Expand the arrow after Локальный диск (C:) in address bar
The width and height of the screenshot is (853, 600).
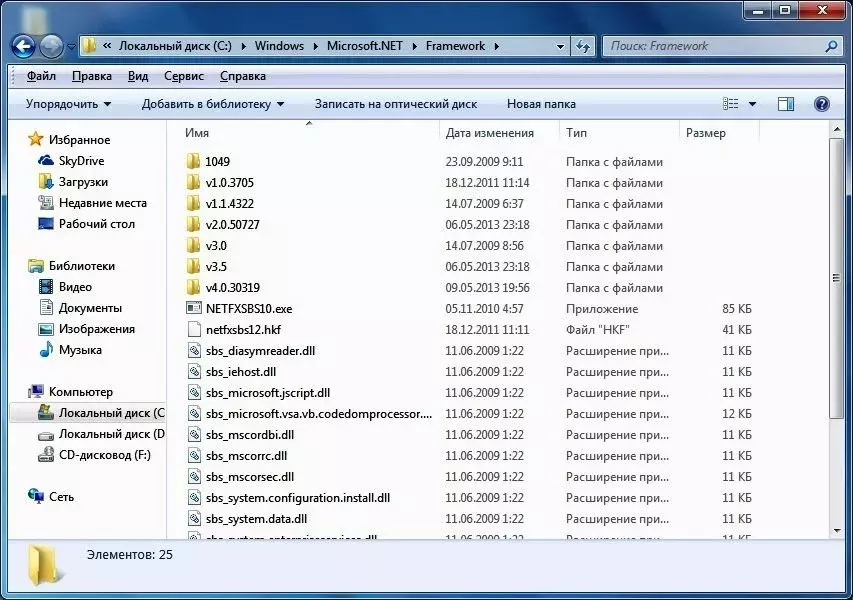click(243, 46)
